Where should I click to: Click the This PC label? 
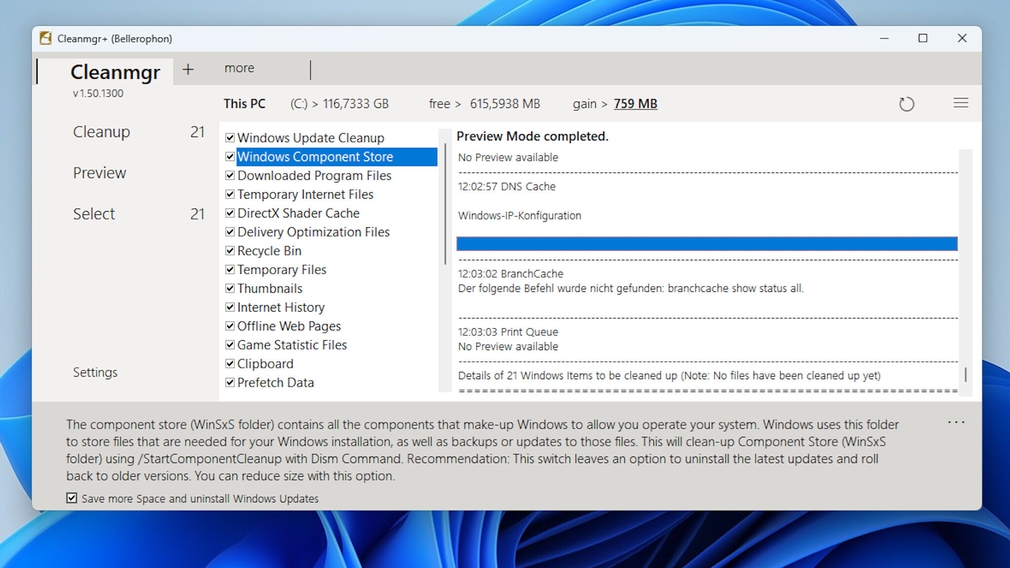click(x=244, y=104)
